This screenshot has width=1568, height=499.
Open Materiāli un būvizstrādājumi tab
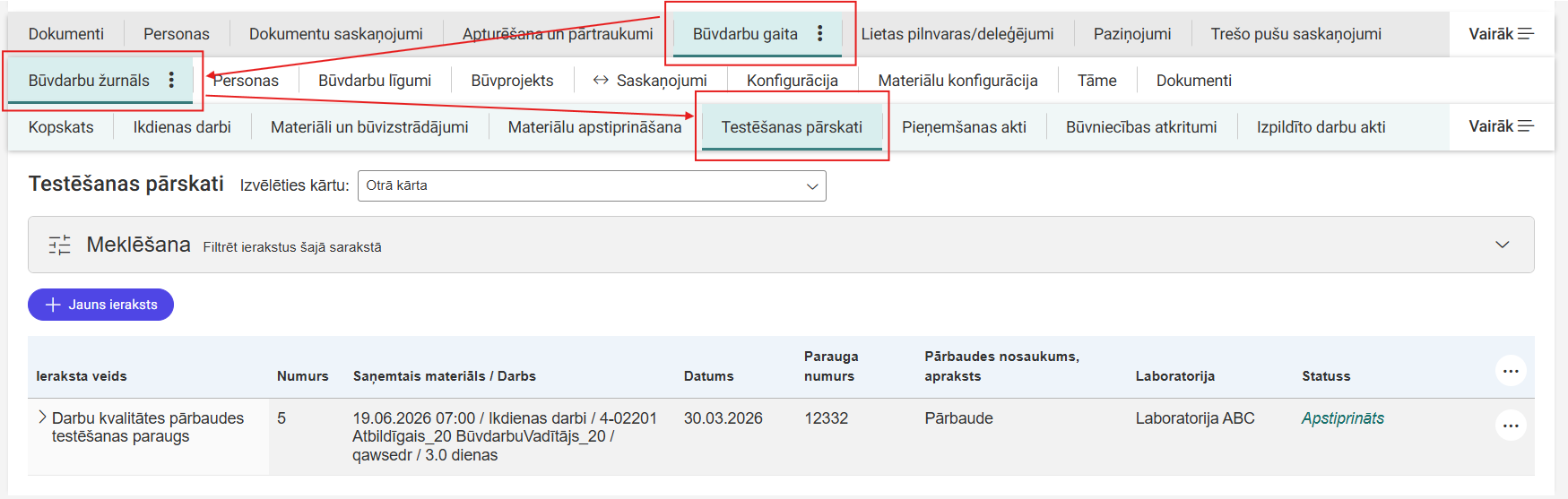point(369,127)
